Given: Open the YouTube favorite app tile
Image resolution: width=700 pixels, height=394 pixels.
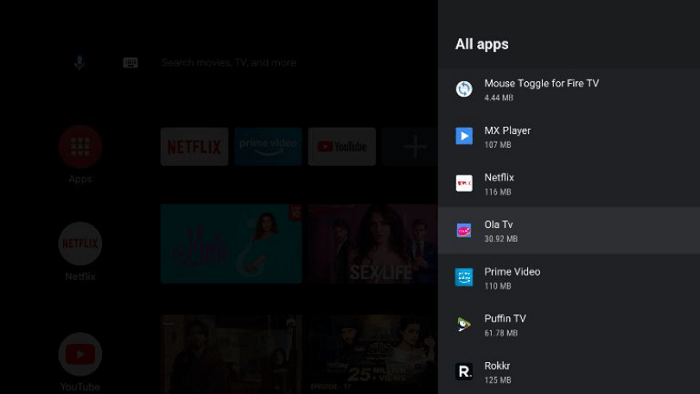Looking at the screenshot, I should click(342, 147).
